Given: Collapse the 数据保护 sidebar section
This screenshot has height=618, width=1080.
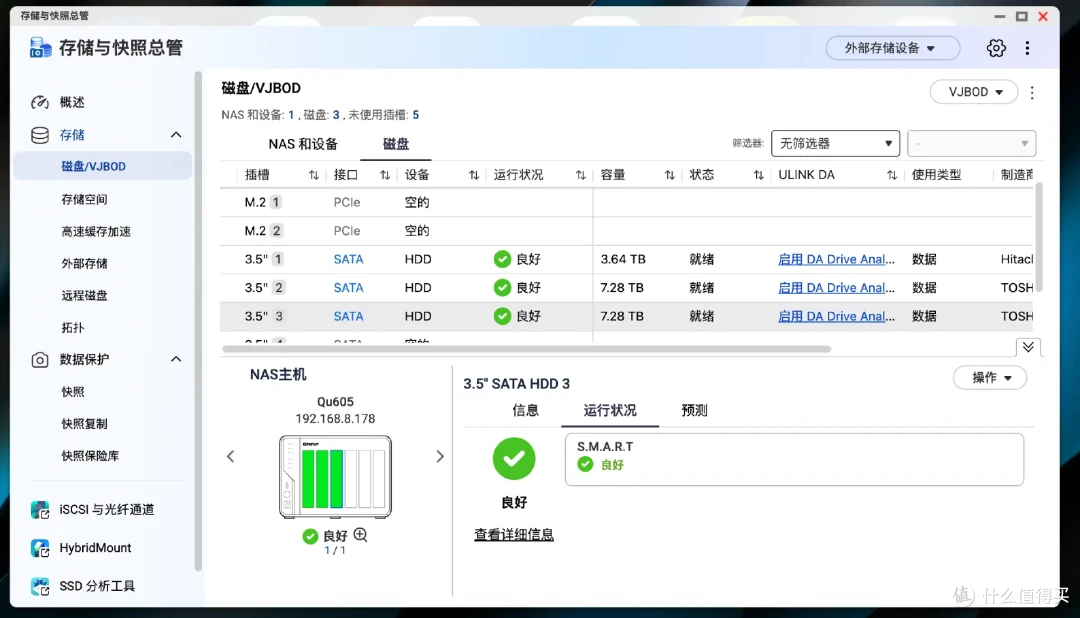Looking at the screenshot, I should [176, 360].
